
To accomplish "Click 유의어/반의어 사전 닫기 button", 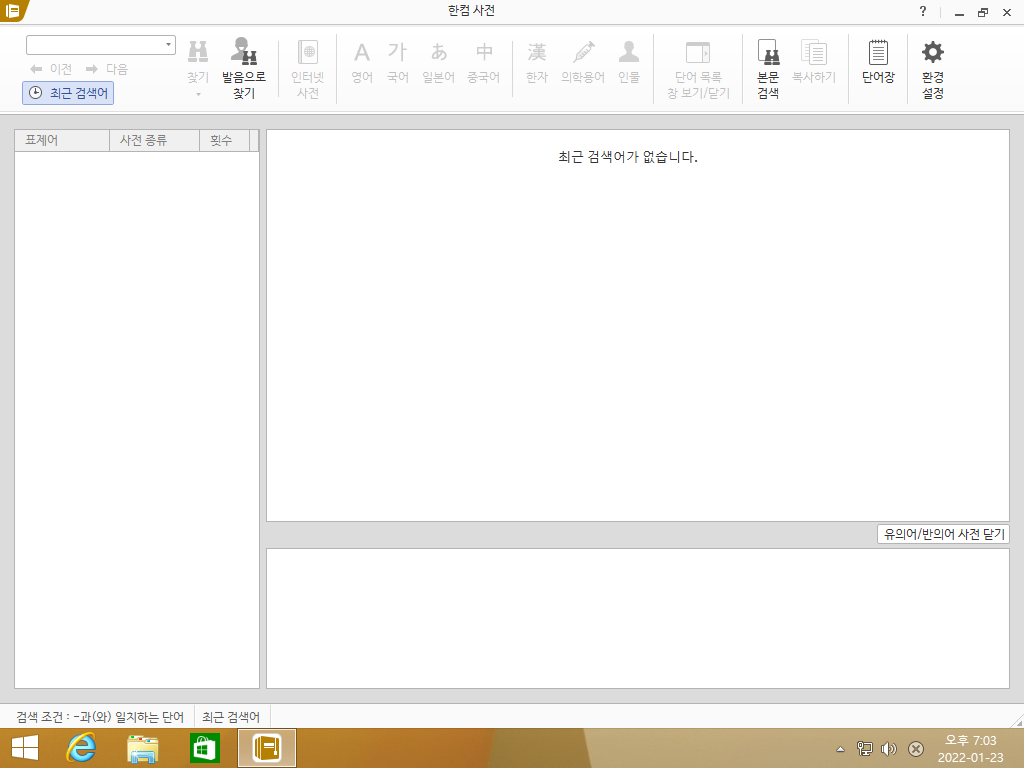I will click(x=944, y=534).
